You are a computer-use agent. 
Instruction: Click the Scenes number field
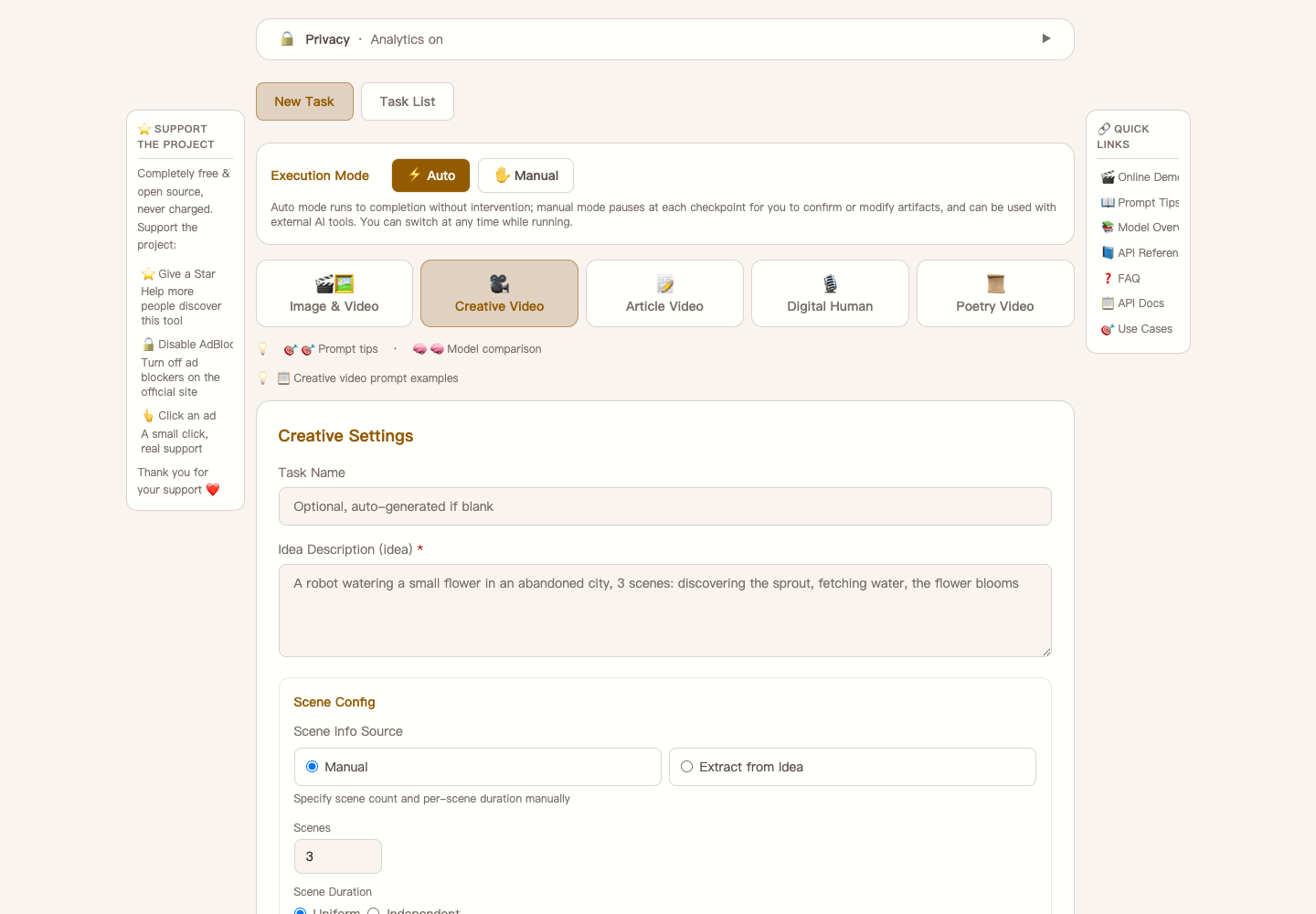tap(338, 856)
